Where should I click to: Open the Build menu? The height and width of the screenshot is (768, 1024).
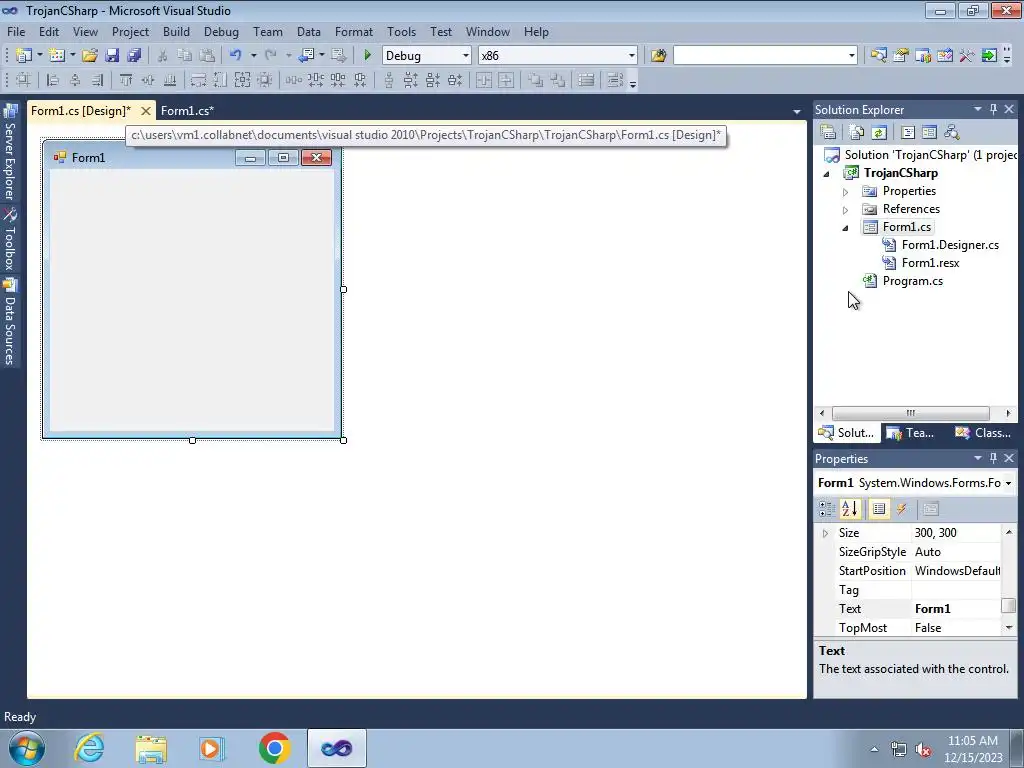176,31
